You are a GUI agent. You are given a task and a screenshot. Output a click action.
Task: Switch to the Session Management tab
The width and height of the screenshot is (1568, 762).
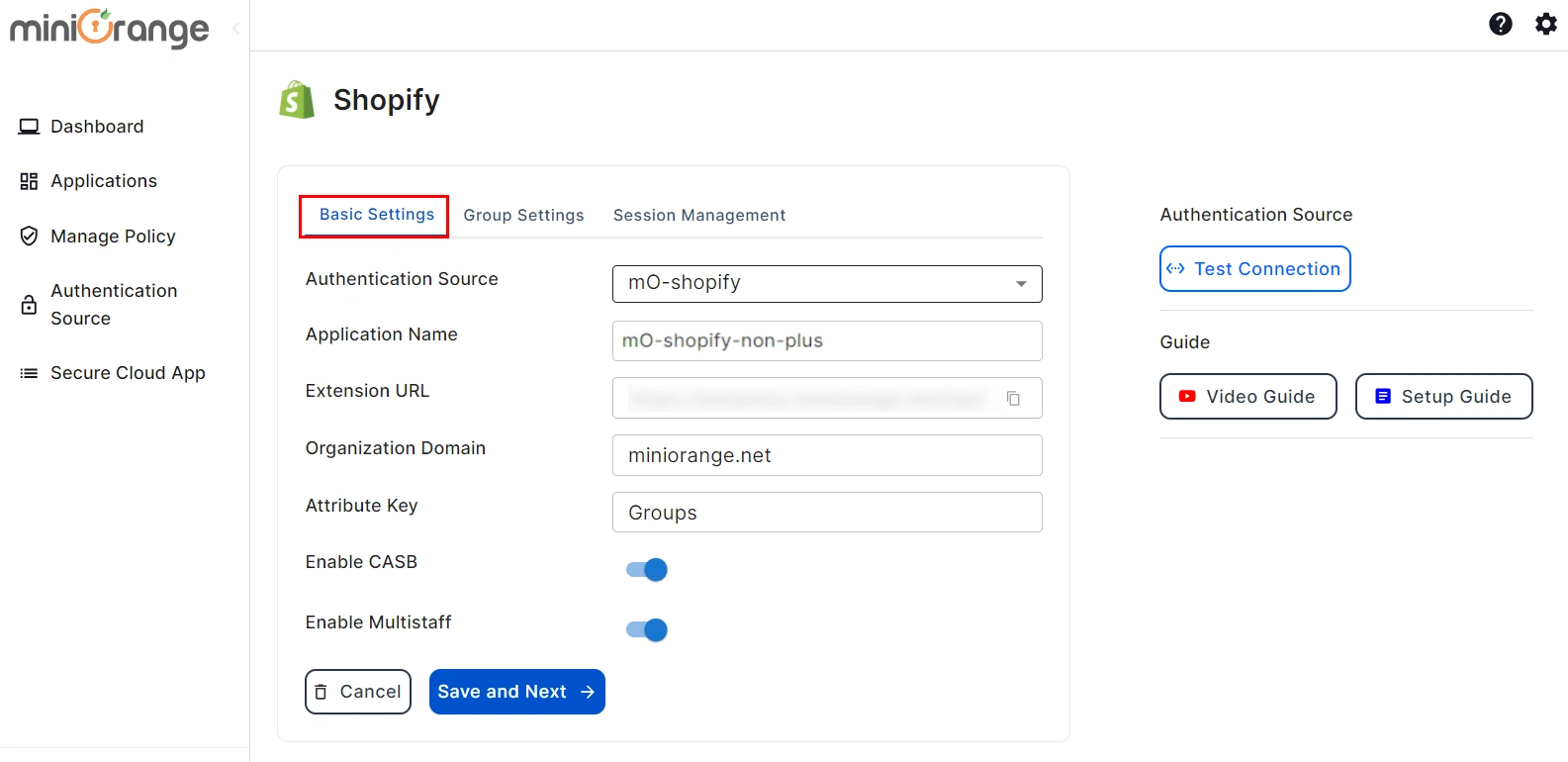pos(699,216)
